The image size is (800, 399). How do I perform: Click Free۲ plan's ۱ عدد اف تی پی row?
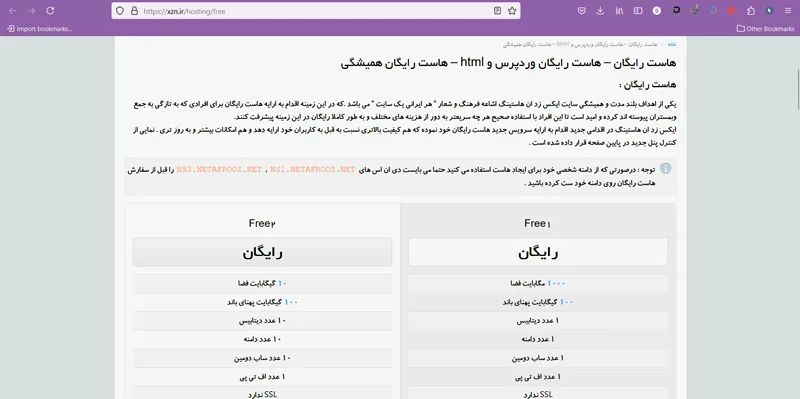262,377
